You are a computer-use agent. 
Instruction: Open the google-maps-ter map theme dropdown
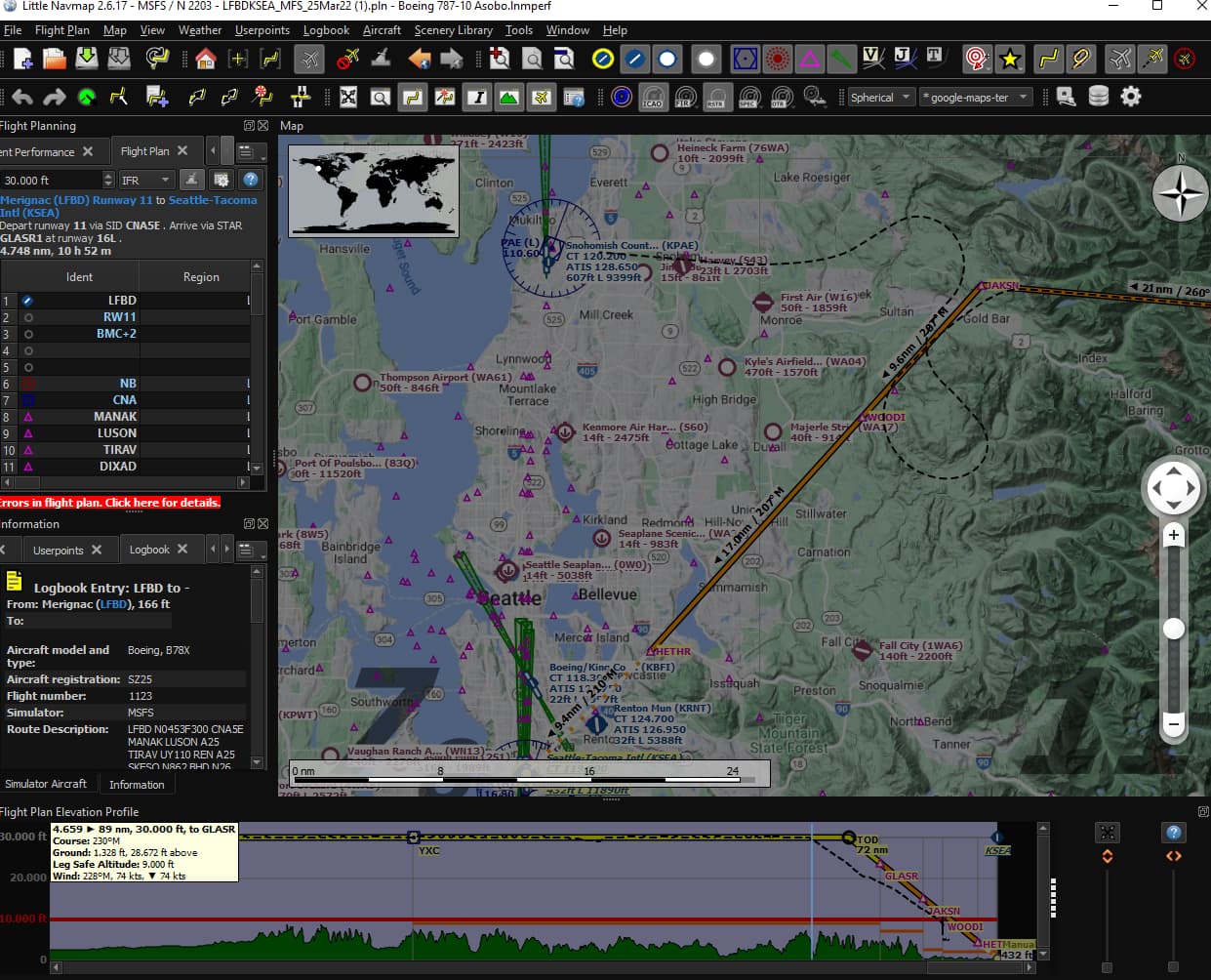[x=976, y=97]
